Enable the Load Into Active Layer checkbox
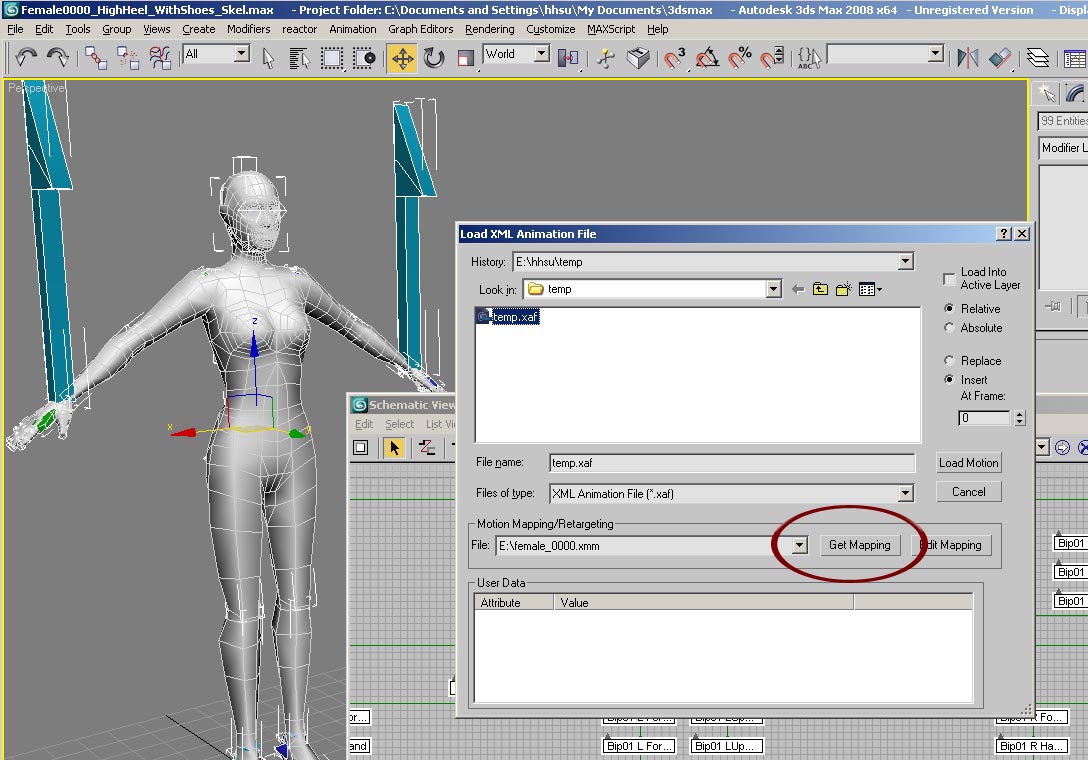1088x760 pixels. pyautogui.click(x=949, y=279)
